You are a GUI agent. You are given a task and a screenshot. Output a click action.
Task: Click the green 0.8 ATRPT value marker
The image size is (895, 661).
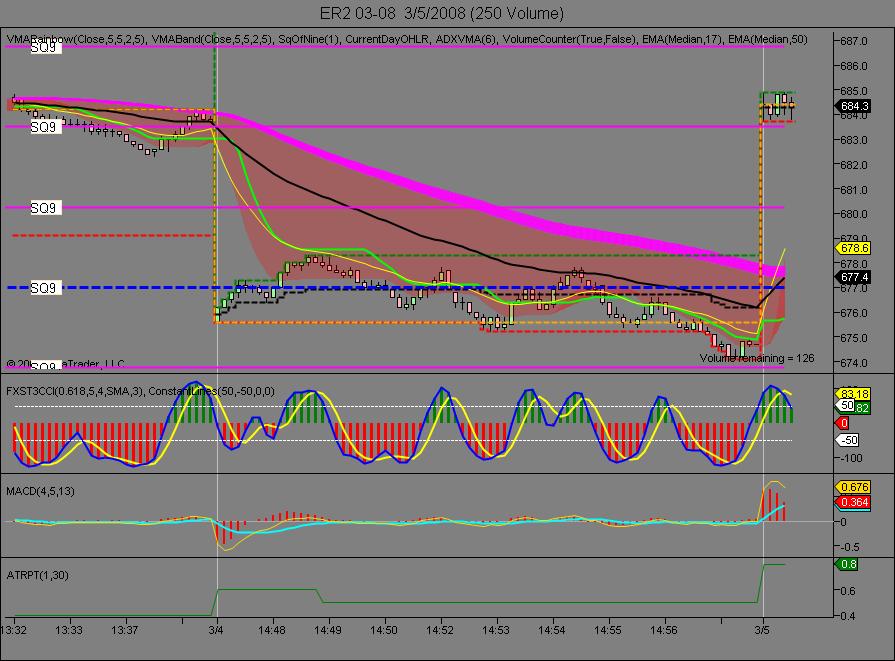[x=847, y=565]
